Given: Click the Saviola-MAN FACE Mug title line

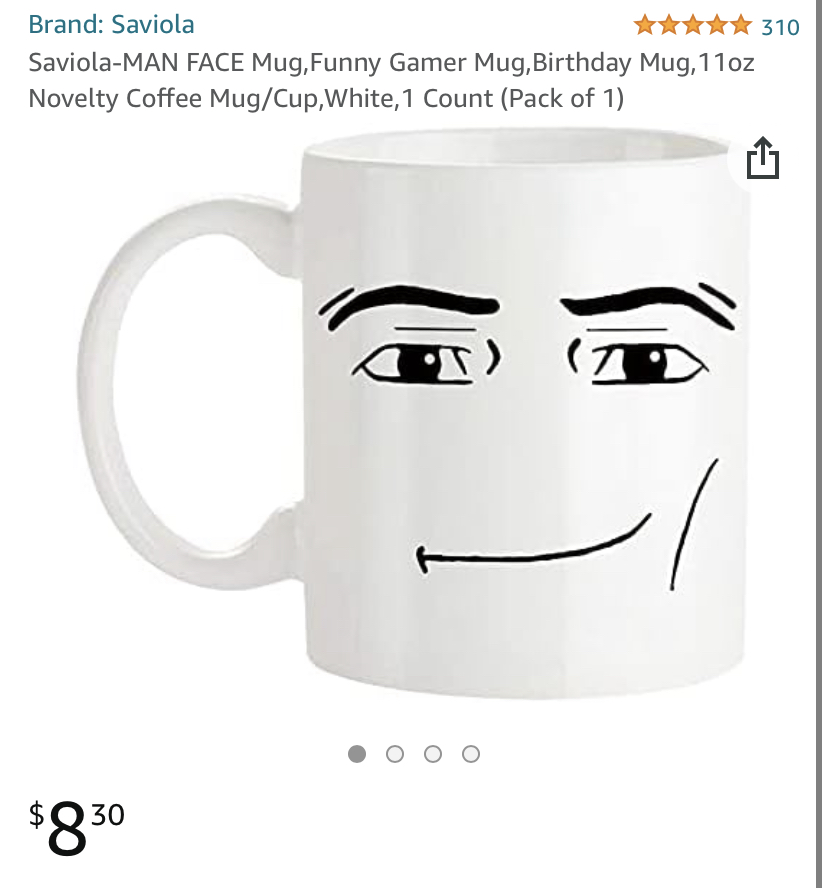Looking at the screenshot, I should [391, 62].
